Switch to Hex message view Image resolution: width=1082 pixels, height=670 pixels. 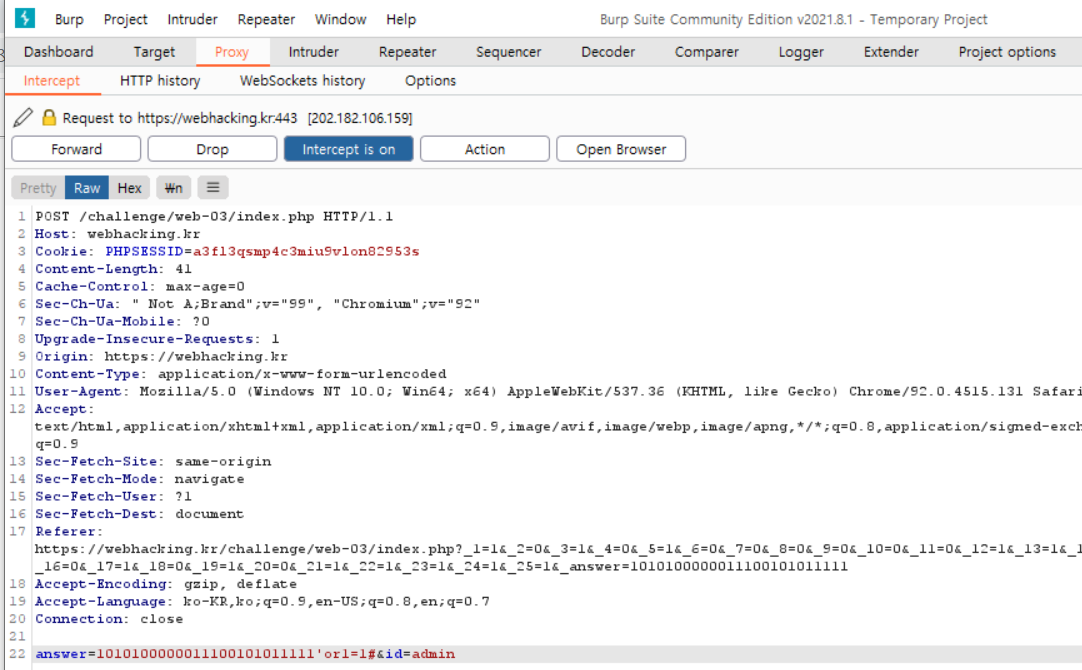point(129,188)
